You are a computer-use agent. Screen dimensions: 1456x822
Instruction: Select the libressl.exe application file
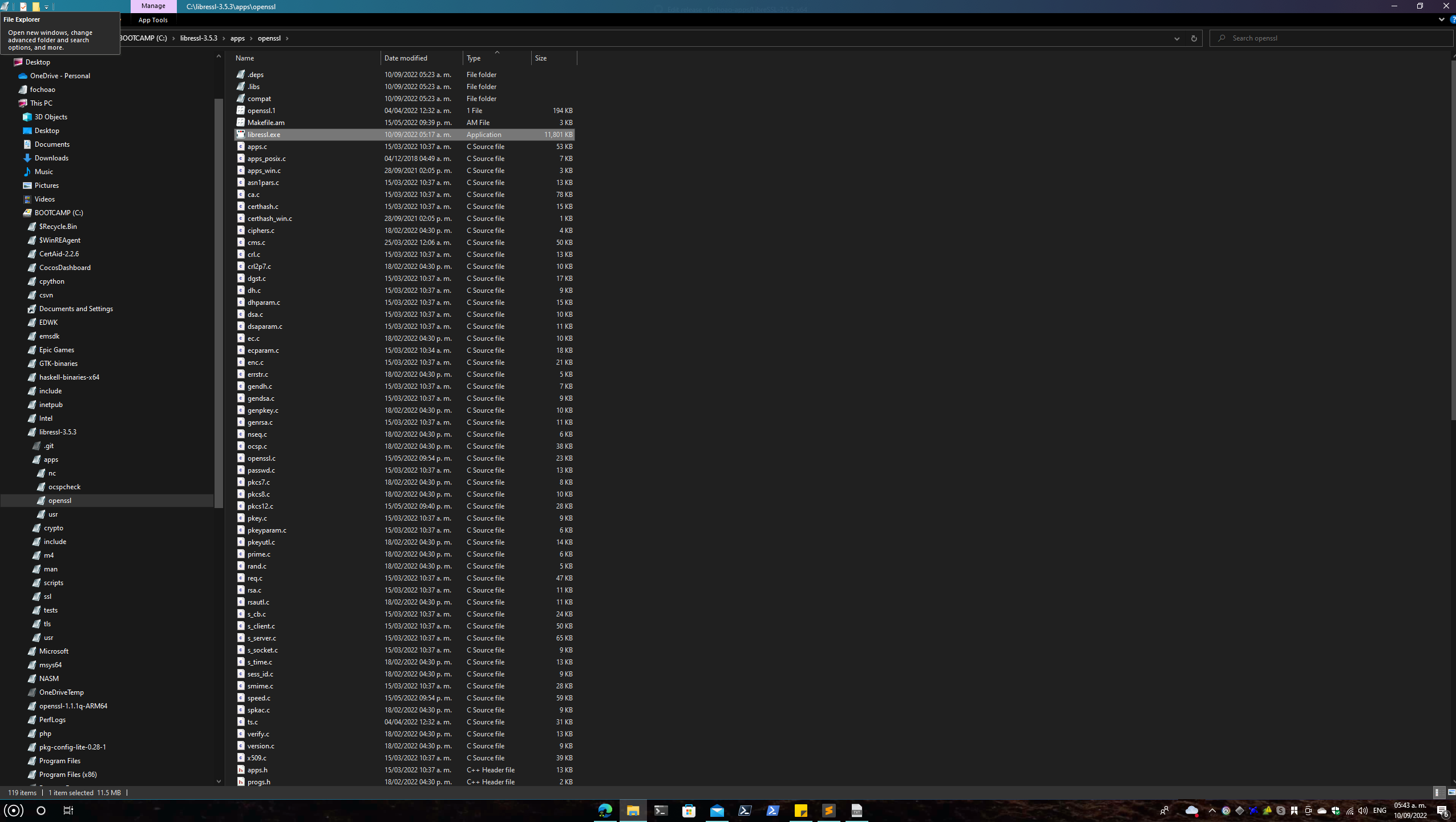(x=264, y=135)
